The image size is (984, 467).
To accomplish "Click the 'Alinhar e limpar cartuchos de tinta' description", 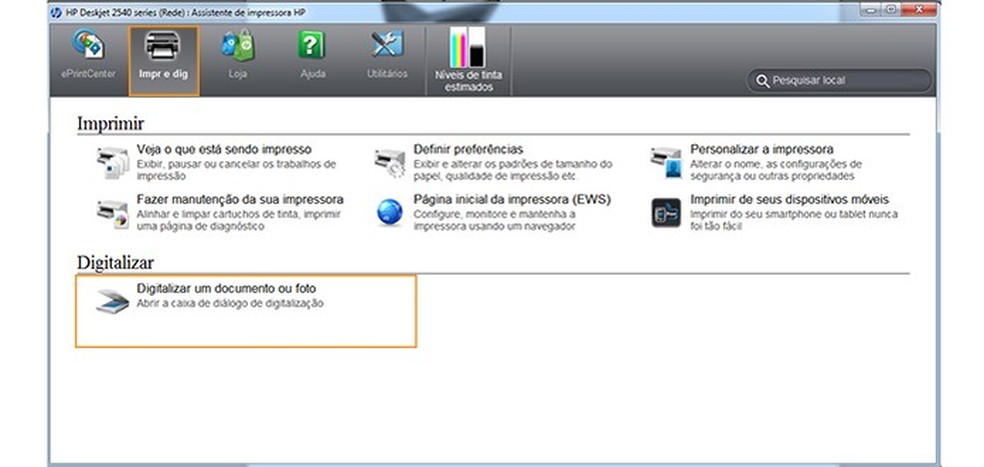I will (x=238, y=220).
